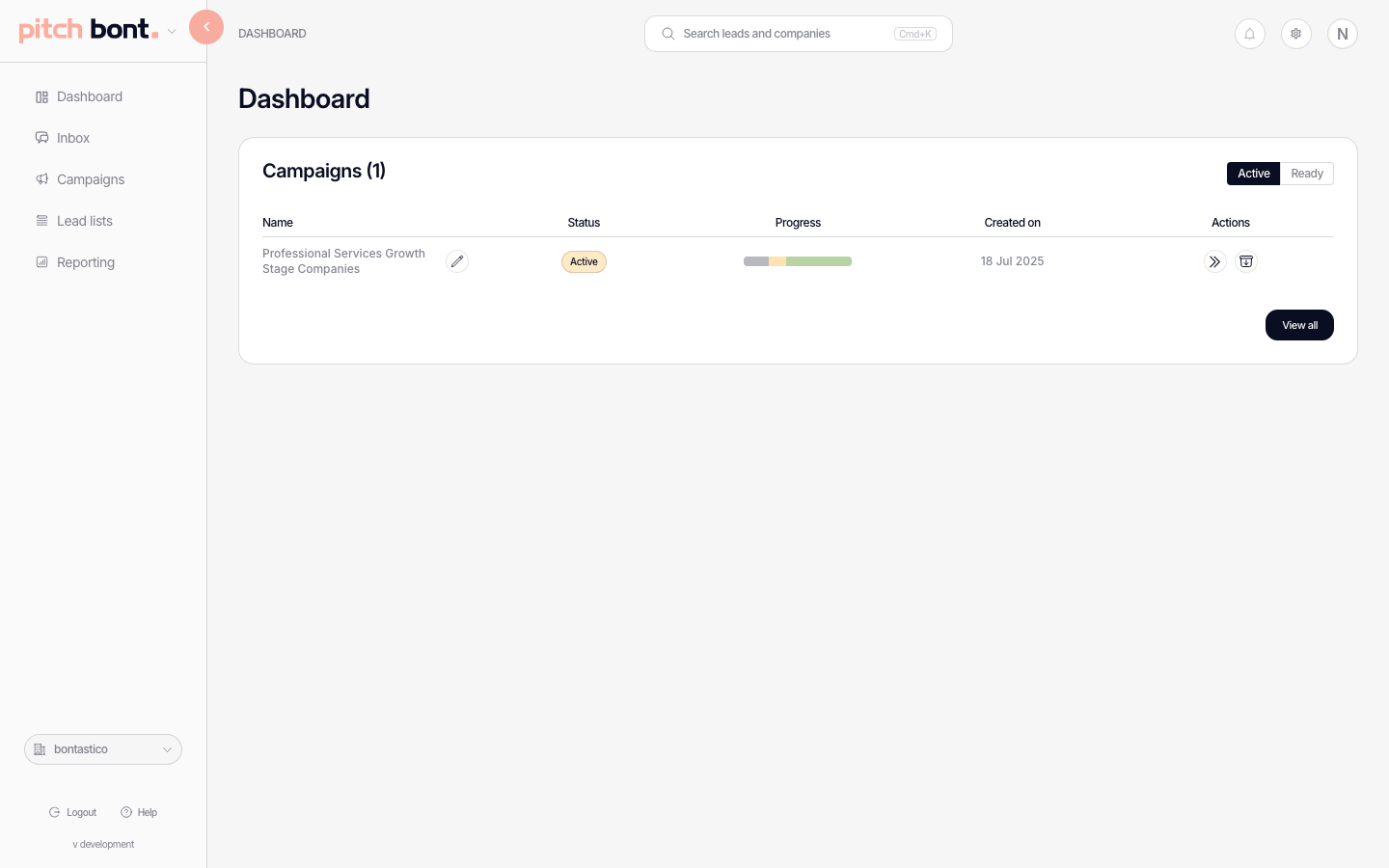Image resolution: width=1389 pixels, height=868 pixels.
Task: Switch to Ready campaigns toggle
Action: coord(1307,174)
